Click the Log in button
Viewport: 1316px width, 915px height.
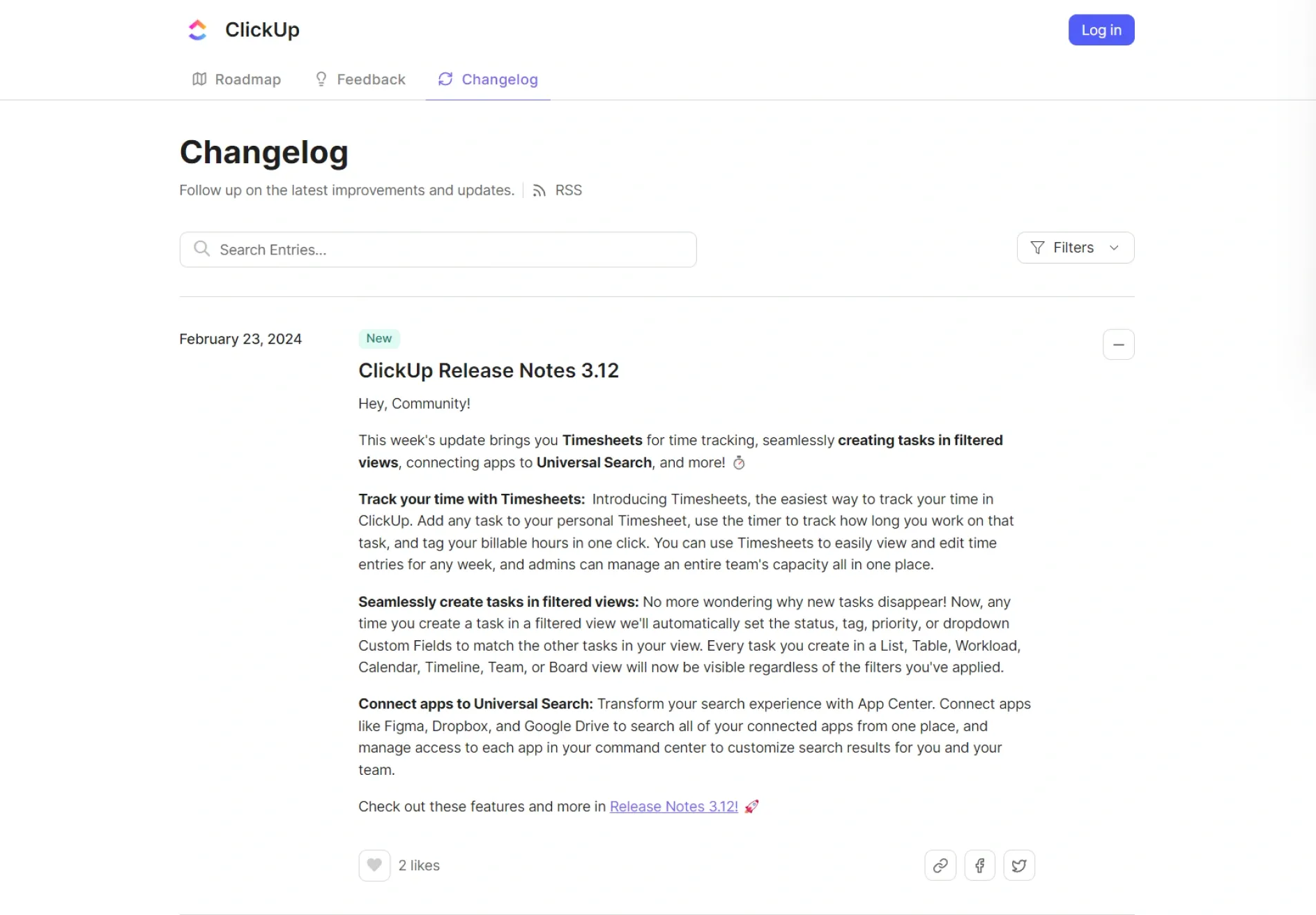coord(1101,29)
